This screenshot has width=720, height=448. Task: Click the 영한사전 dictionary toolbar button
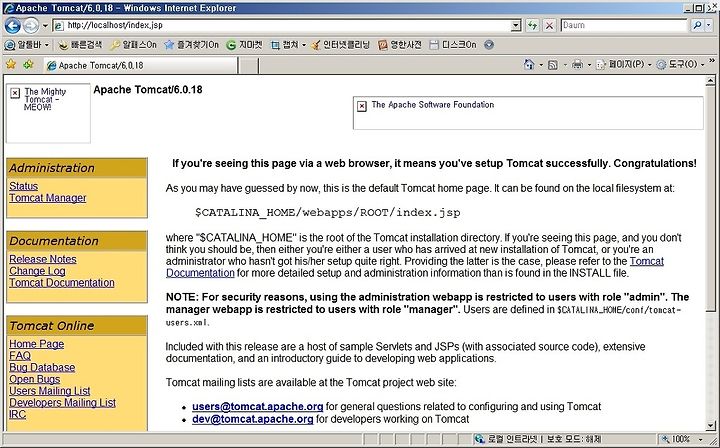[400, 45]
